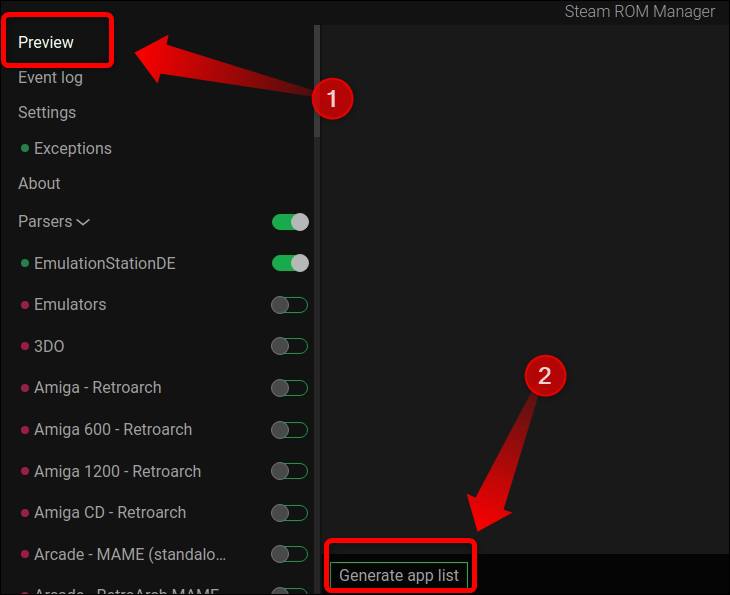Click the red status dot beside Emulators
730x595 pixels.
[25, 305]
